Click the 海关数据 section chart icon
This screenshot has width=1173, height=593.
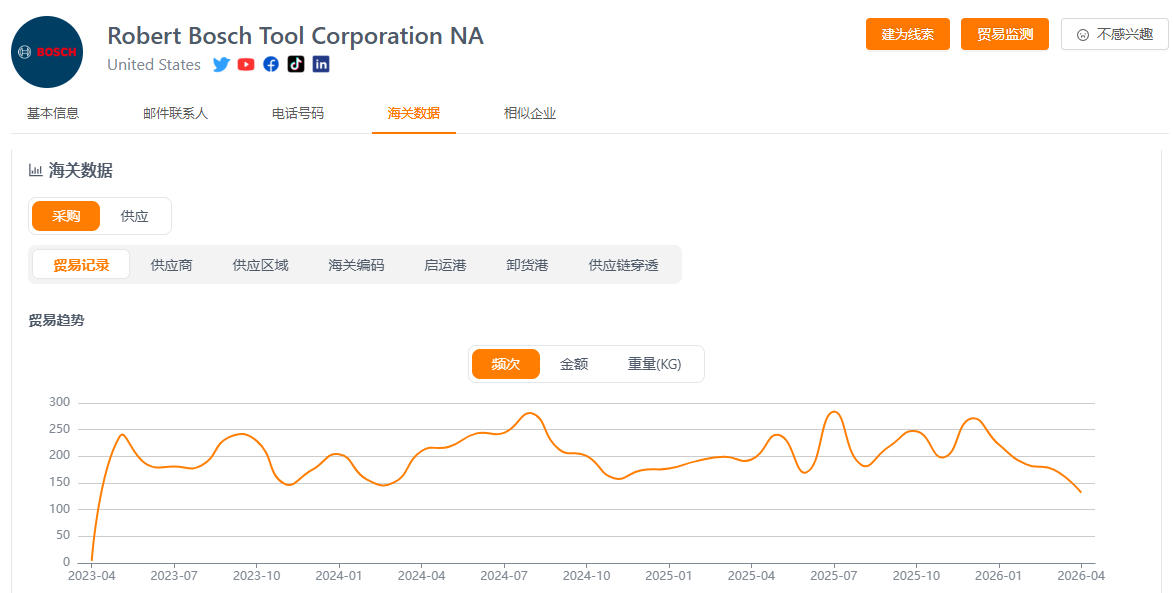coord(35,170)
